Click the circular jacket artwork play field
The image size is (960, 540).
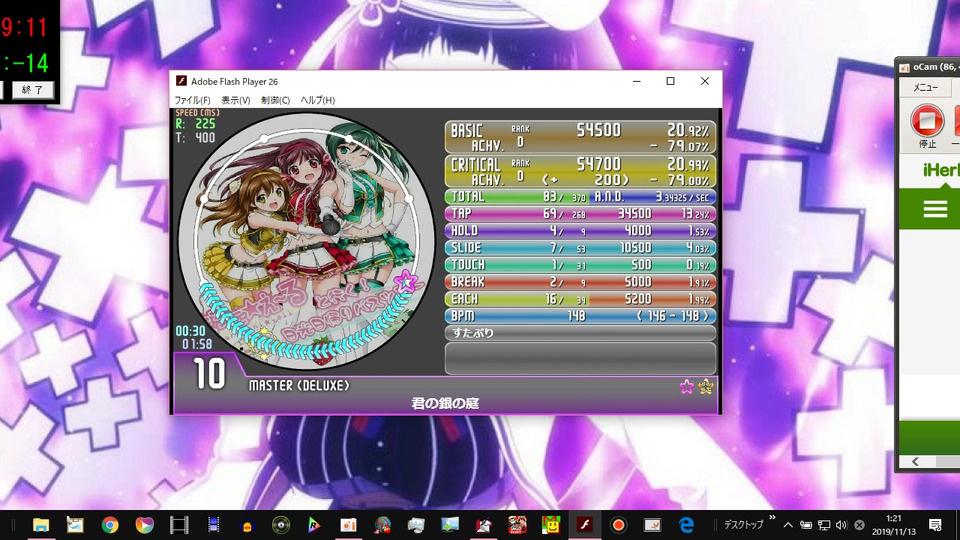coord(306,241)
